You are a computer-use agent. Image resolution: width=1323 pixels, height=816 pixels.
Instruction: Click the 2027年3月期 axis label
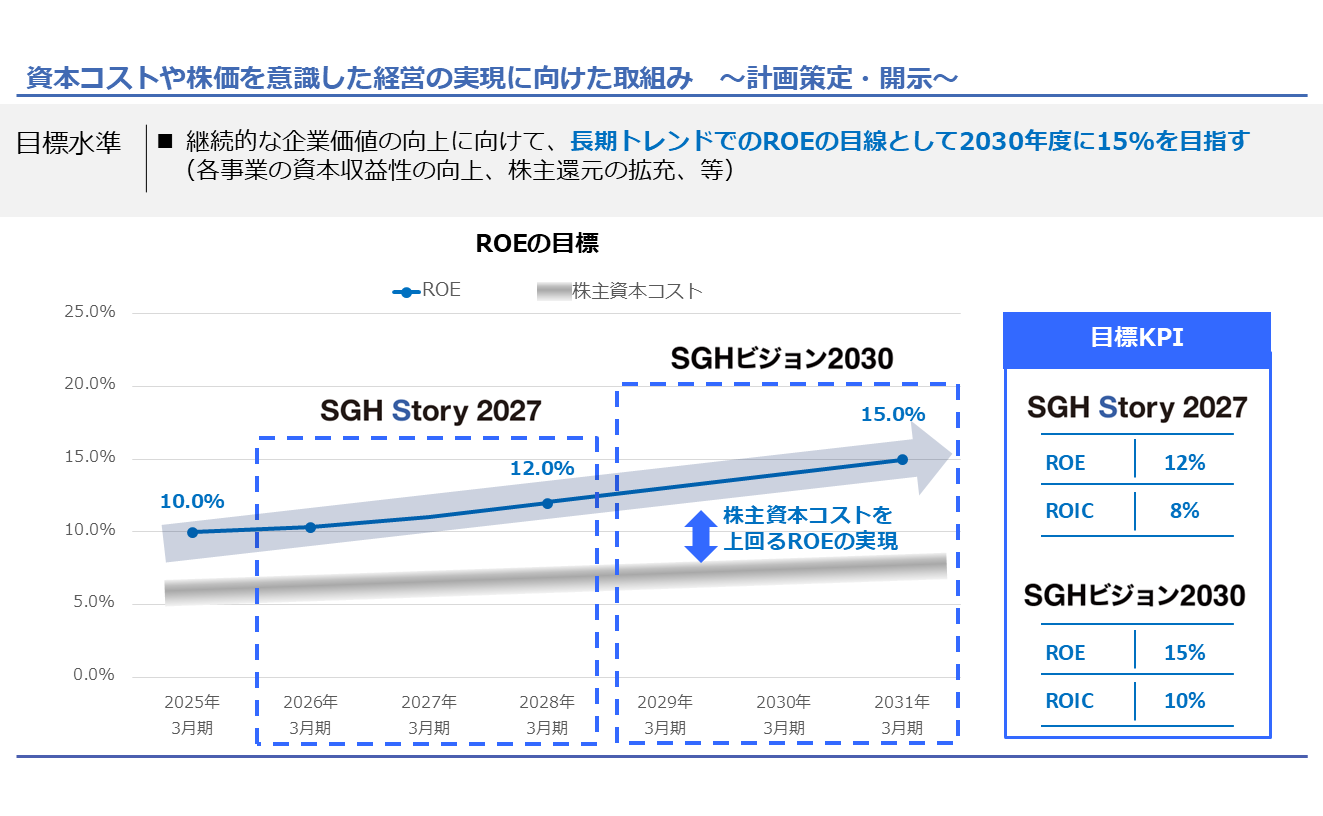pos(429,715)
